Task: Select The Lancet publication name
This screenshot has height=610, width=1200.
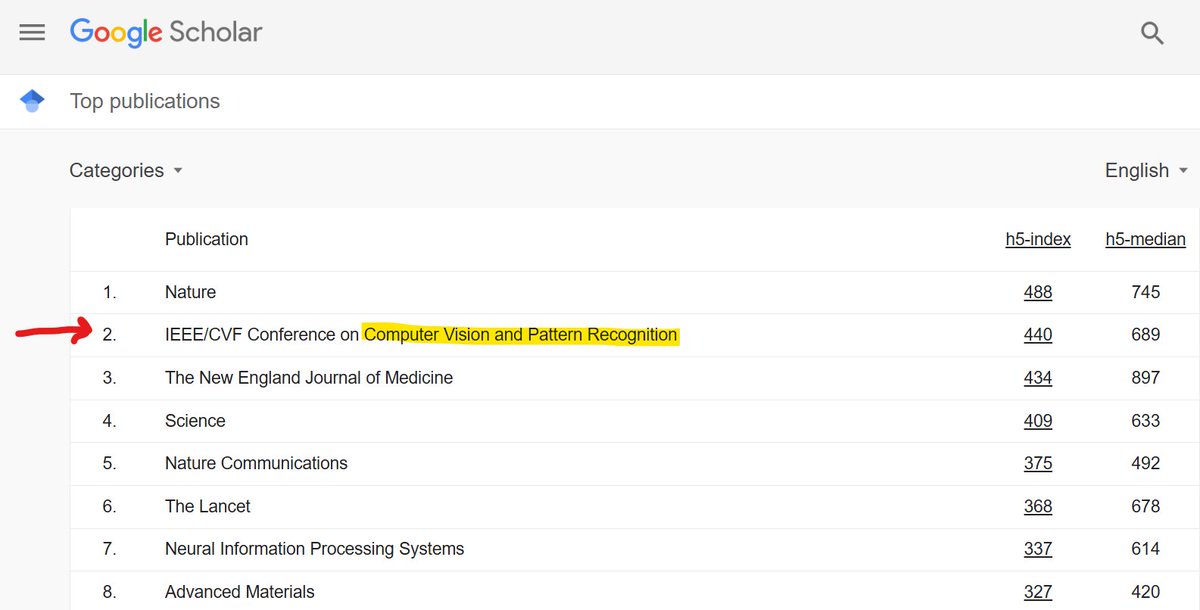Action: (x=208, y=507)
